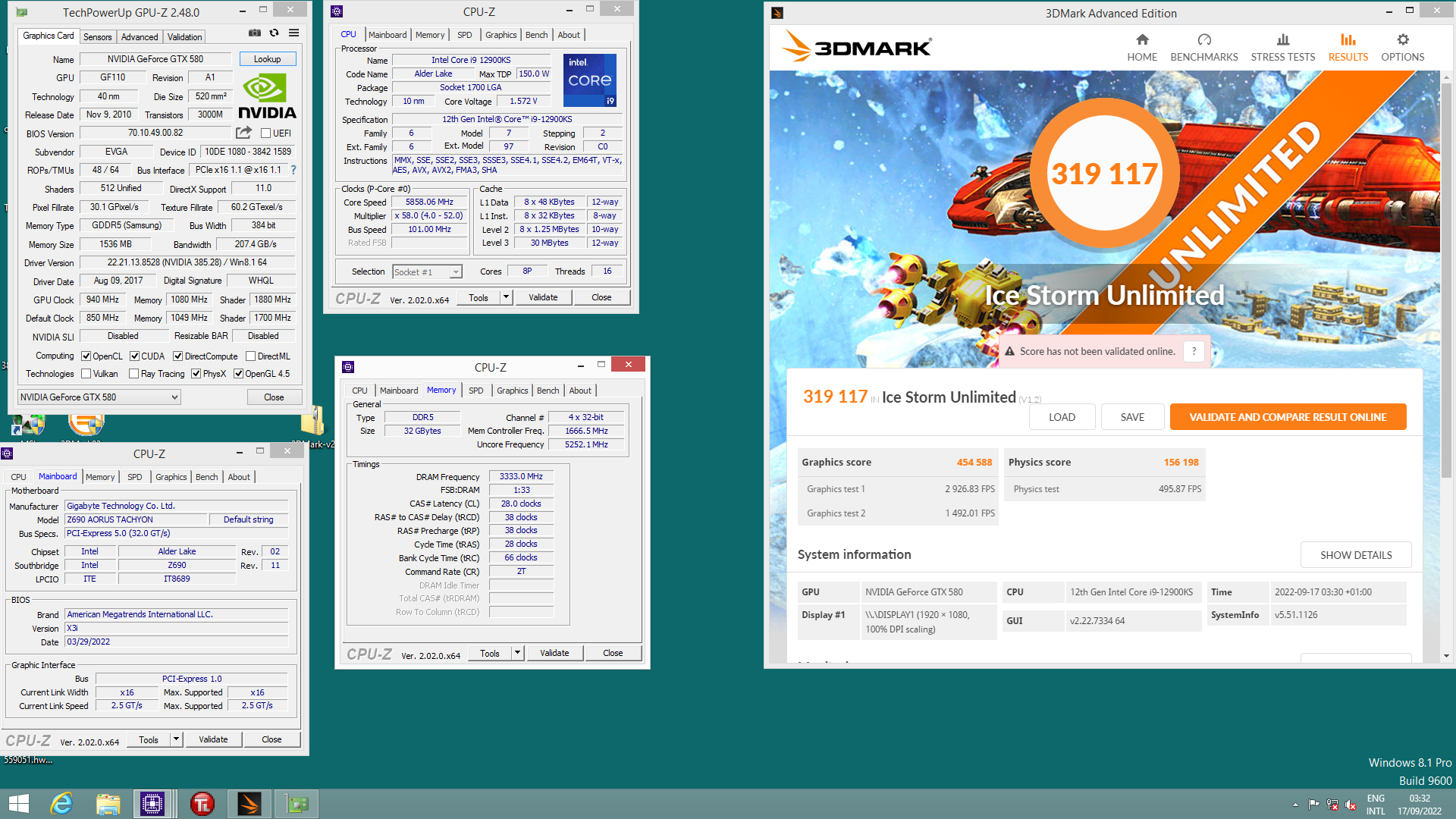Open Graphics tab in Mainboard CPU-Z window
Screen dimensions: 1456x819
tap(171, 477)
